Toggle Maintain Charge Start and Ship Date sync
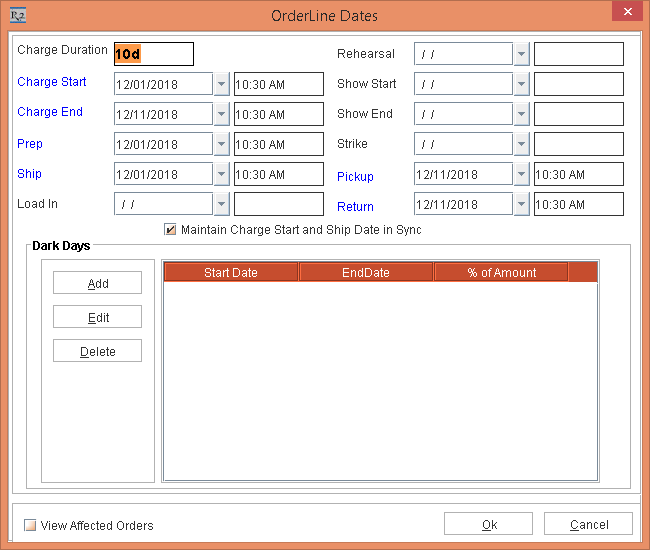This screenshot has height=550, width=650. [x=171, y=230]
